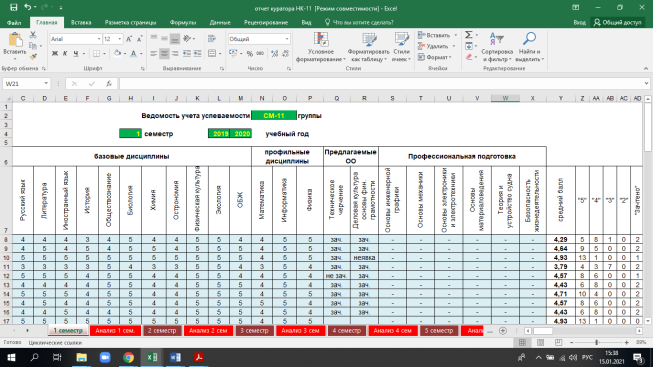Click the Format Painter brush icon
This screenshot has height=367, width=653.
pyautogui.click(x=33, y=56)
